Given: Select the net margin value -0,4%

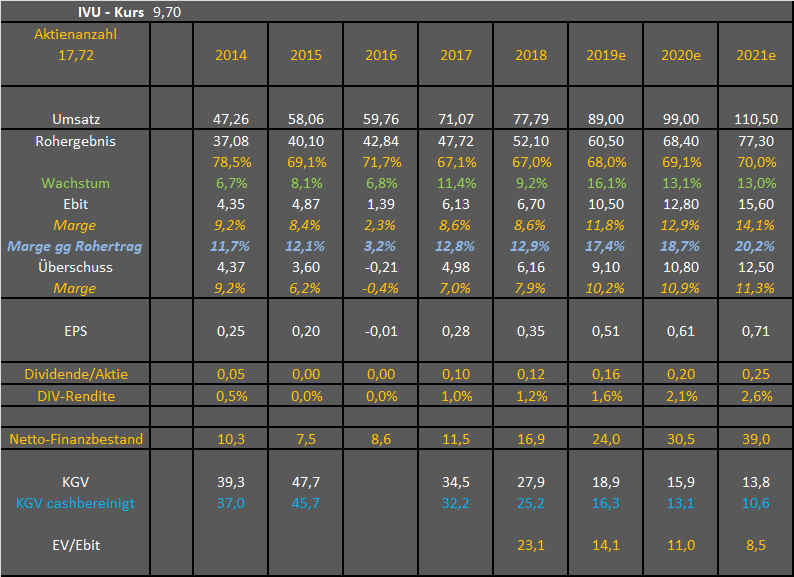Looking at the screenshot, I should pyautogui.click(x=380, y=288).
